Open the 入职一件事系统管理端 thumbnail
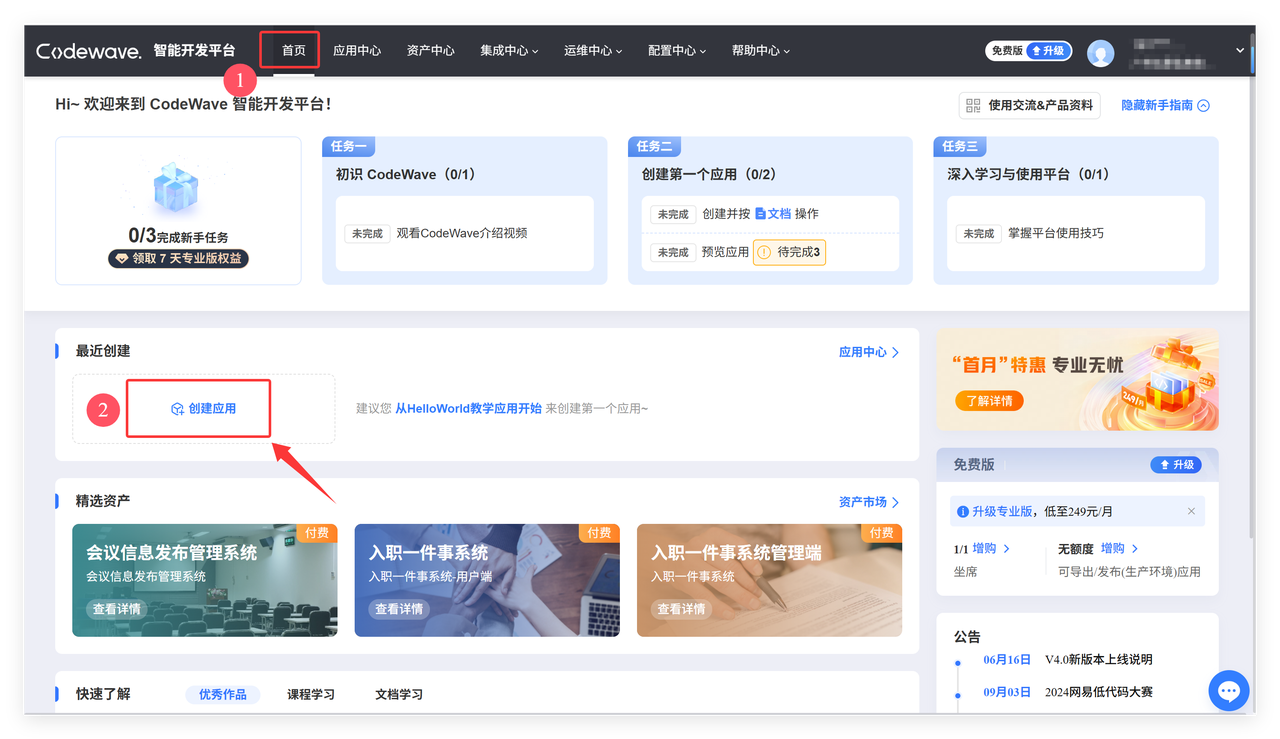 (769, 580)
